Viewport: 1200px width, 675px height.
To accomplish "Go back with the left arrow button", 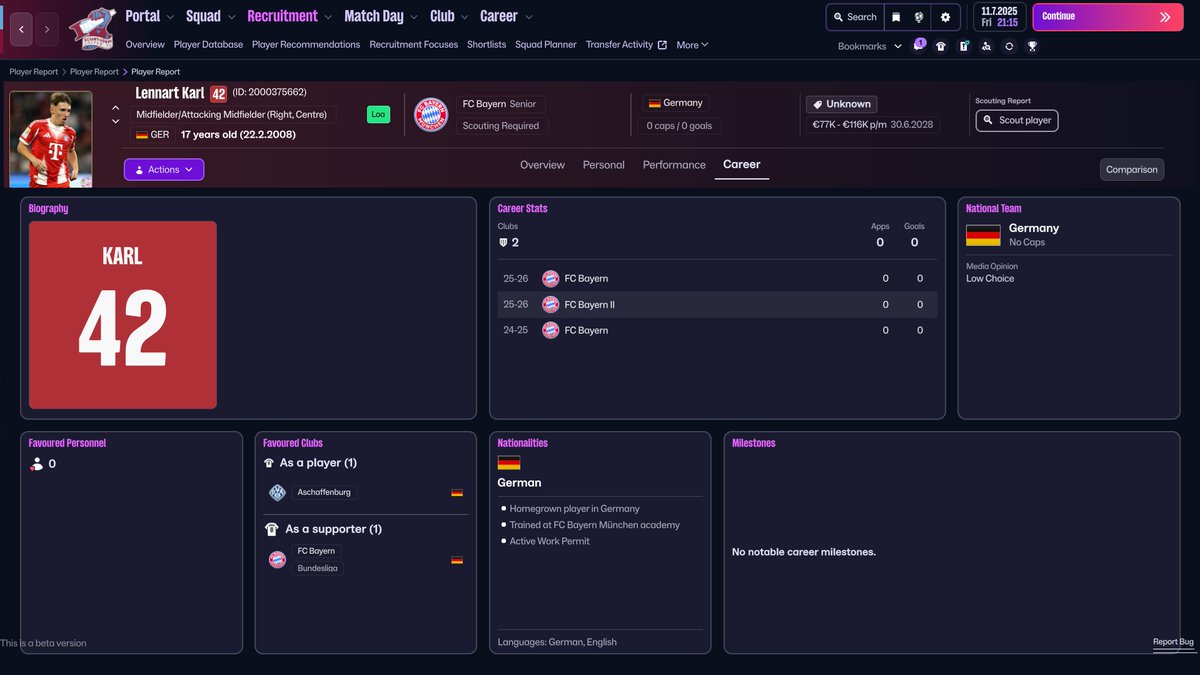I will tap(21, 30).
